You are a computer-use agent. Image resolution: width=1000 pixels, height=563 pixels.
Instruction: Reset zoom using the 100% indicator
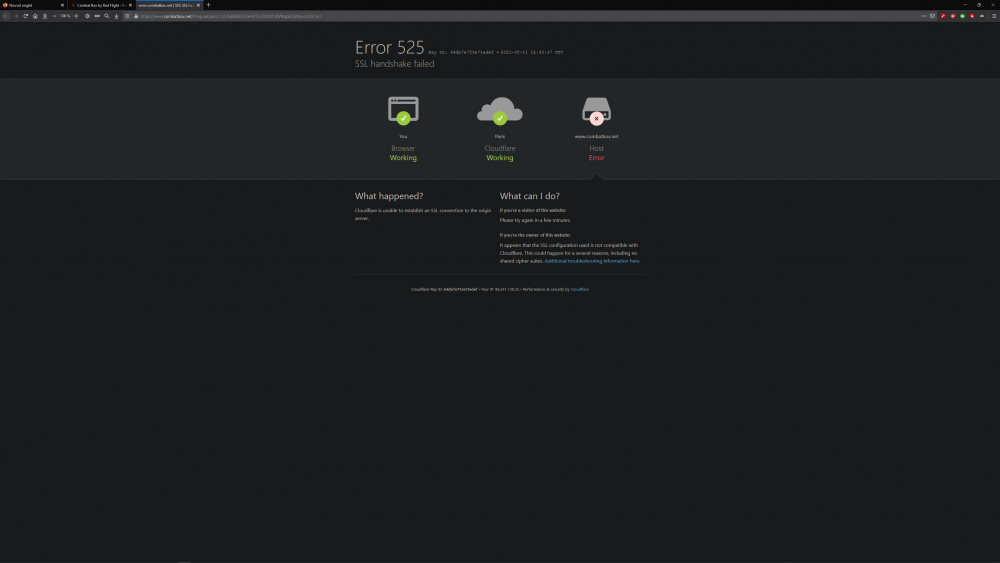(65, 16)
